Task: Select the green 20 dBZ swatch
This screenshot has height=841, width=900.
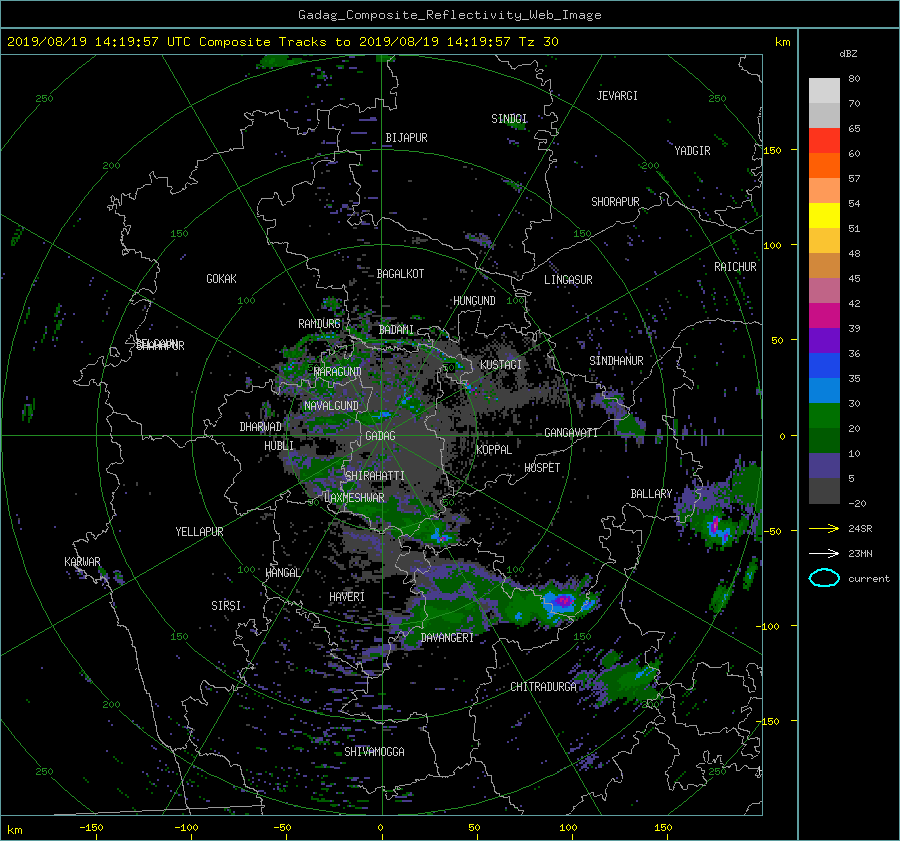Action: (824, 415)
